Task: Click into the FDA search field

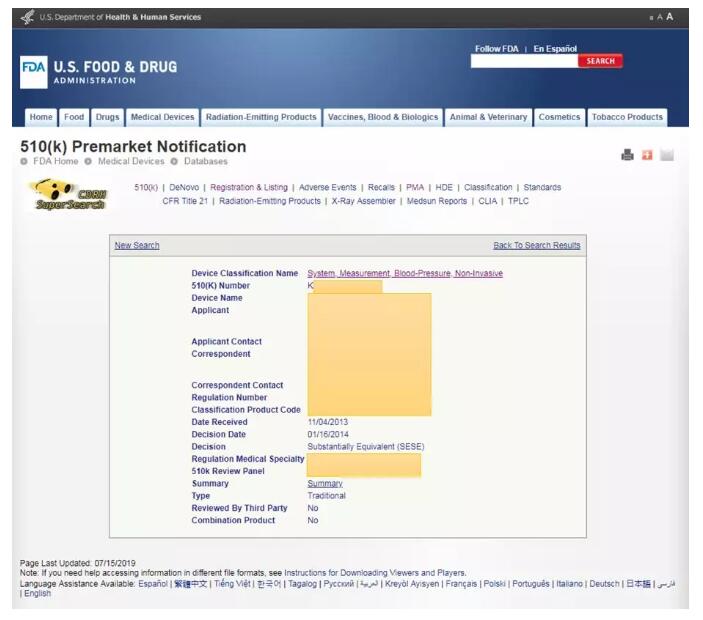Action: [524, 61]
